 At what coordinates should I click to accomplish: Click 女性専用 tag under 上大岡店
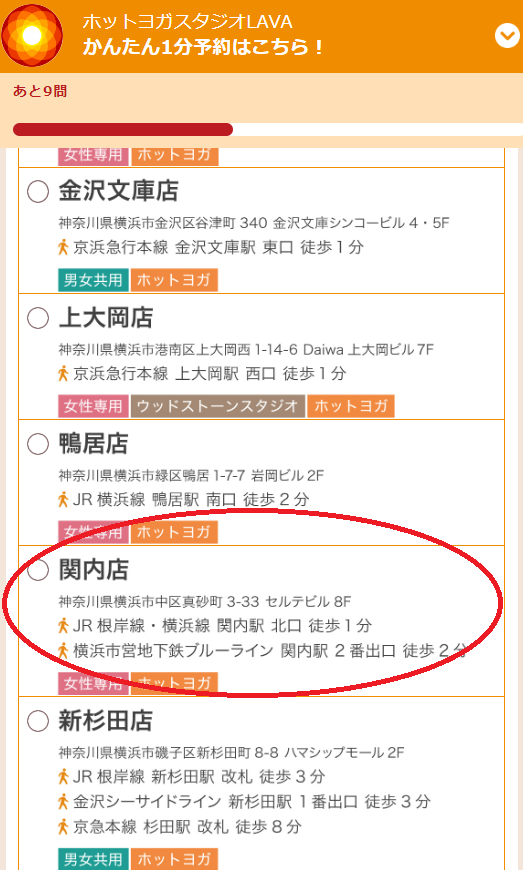[93, 406]
